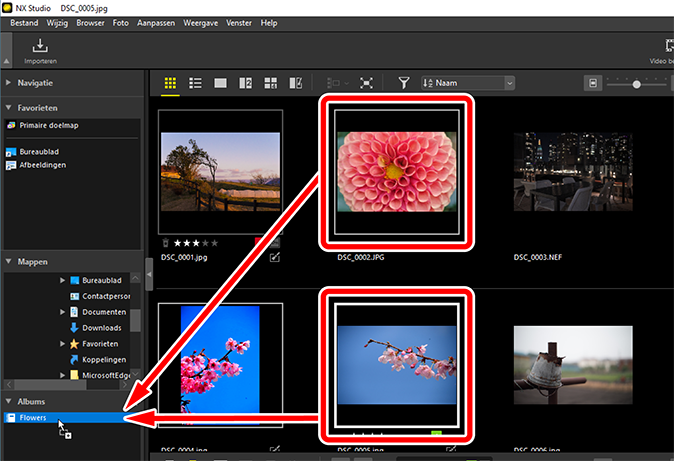
Task: Open the before/after comparison view
Action: pyautogui.click(x=296, y=83)
